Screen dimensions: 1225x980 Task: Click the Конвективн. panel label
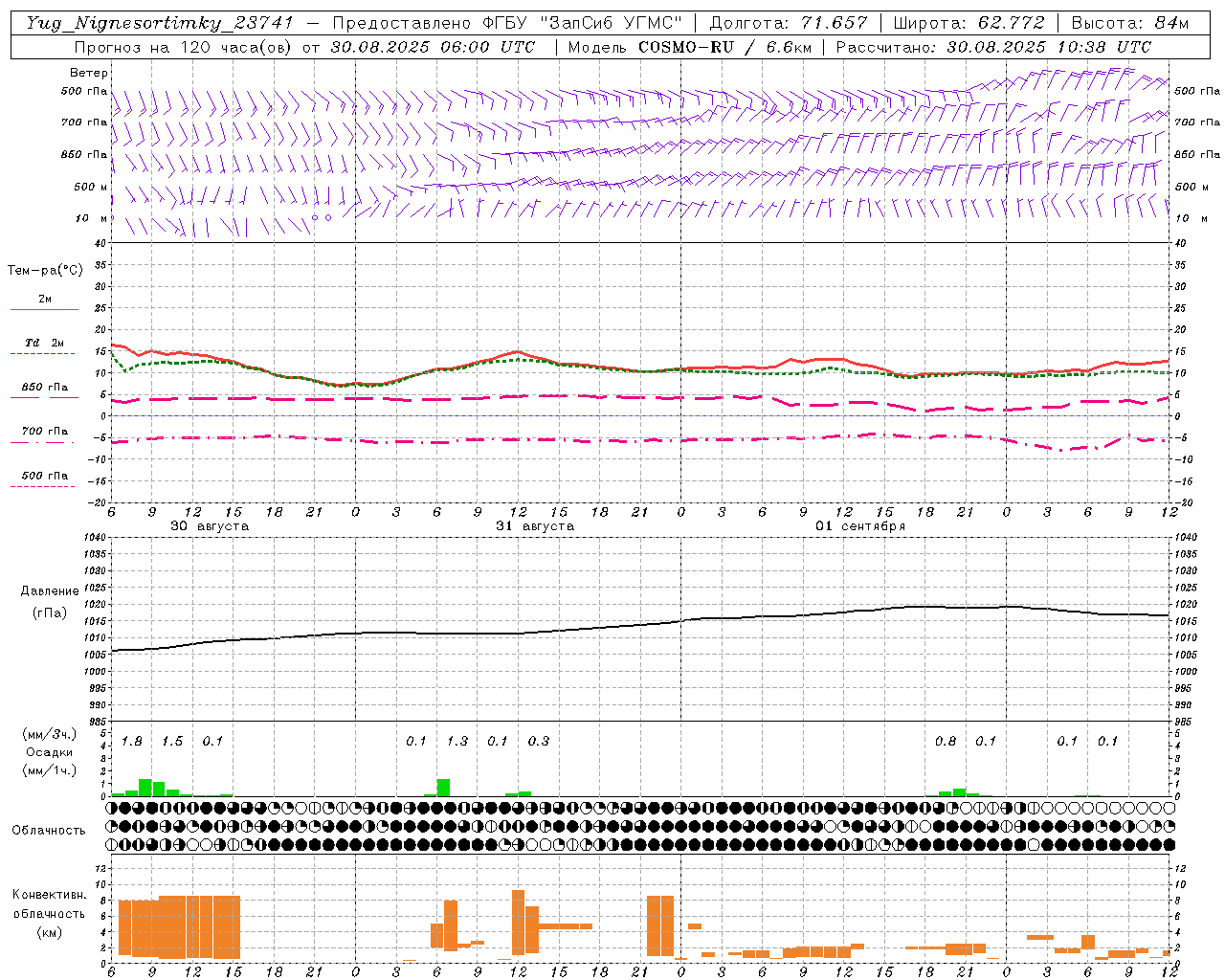tap(50, 895)
